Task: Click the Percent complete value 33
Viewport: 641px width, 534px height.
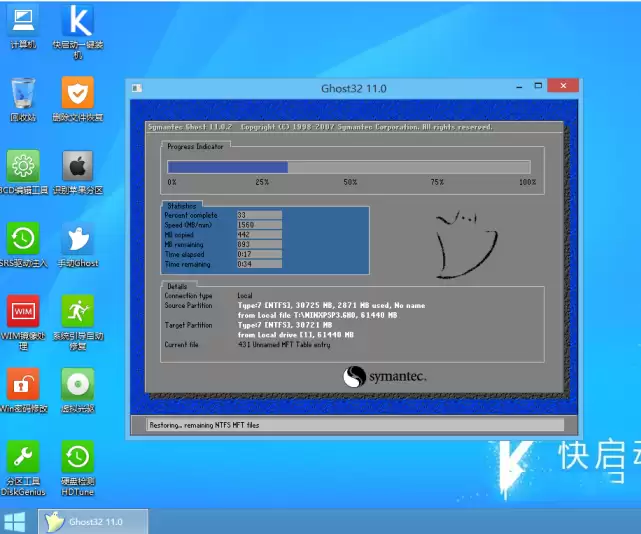Action: click(259, 215)
